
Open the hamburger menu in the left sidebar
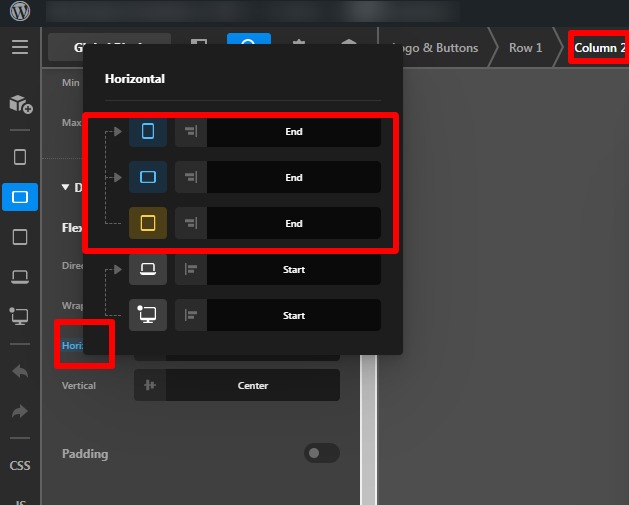coord(20,47)
